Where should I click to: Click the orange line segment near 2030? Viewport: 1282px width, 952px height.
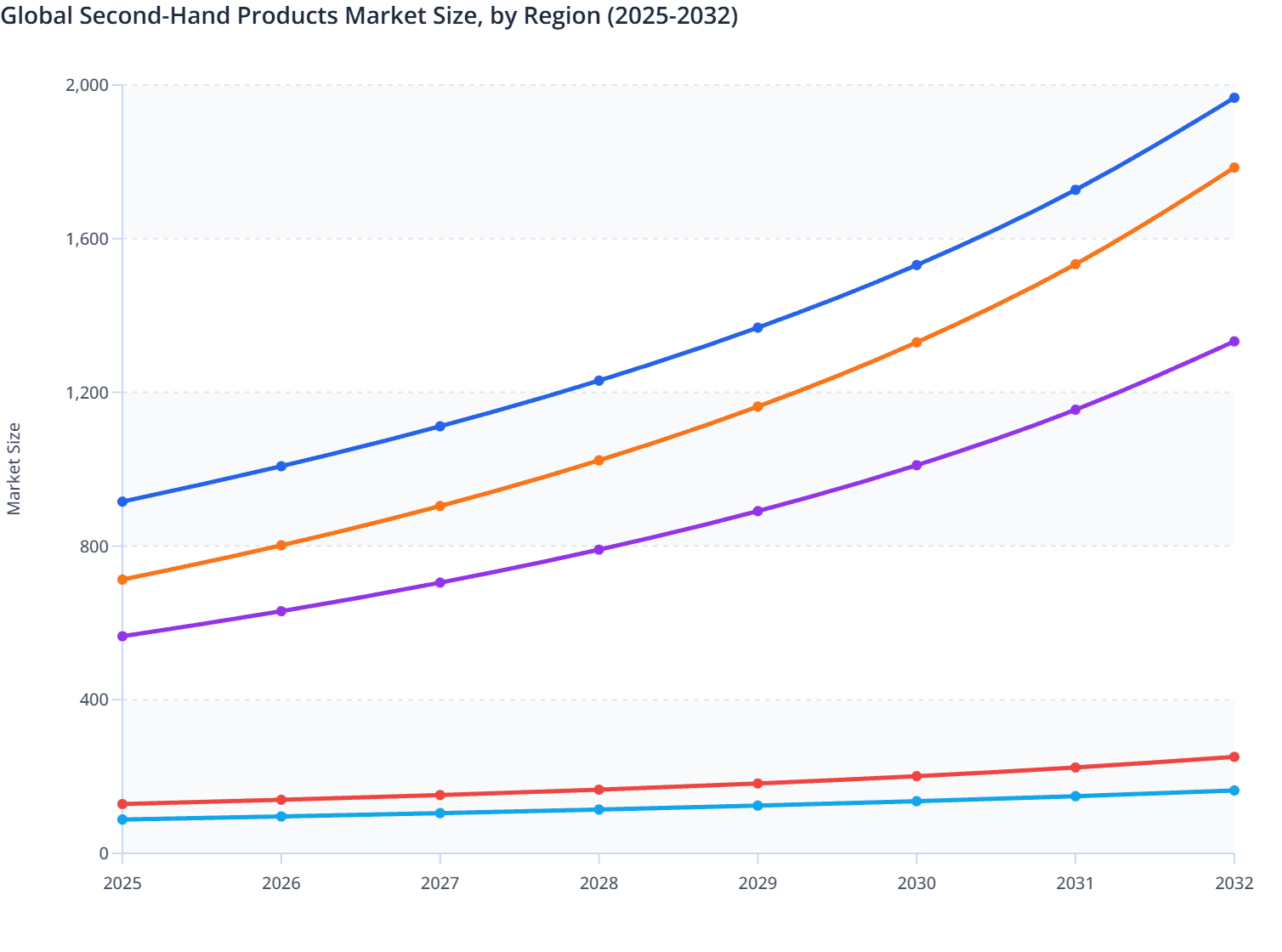916,341
